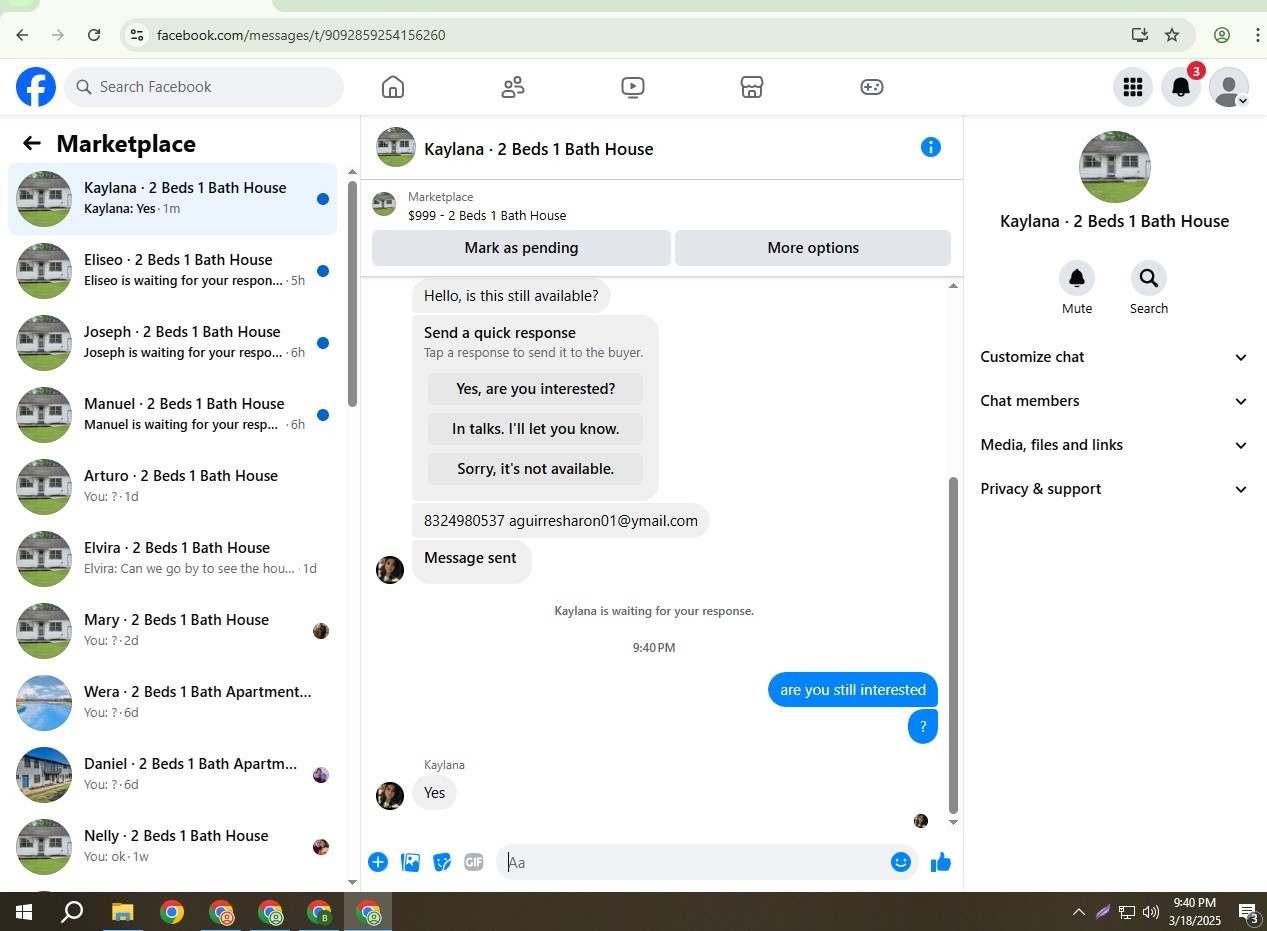Open Windows taskbar search
Viewport: 1267px width, 931px height.
point(72,912)
